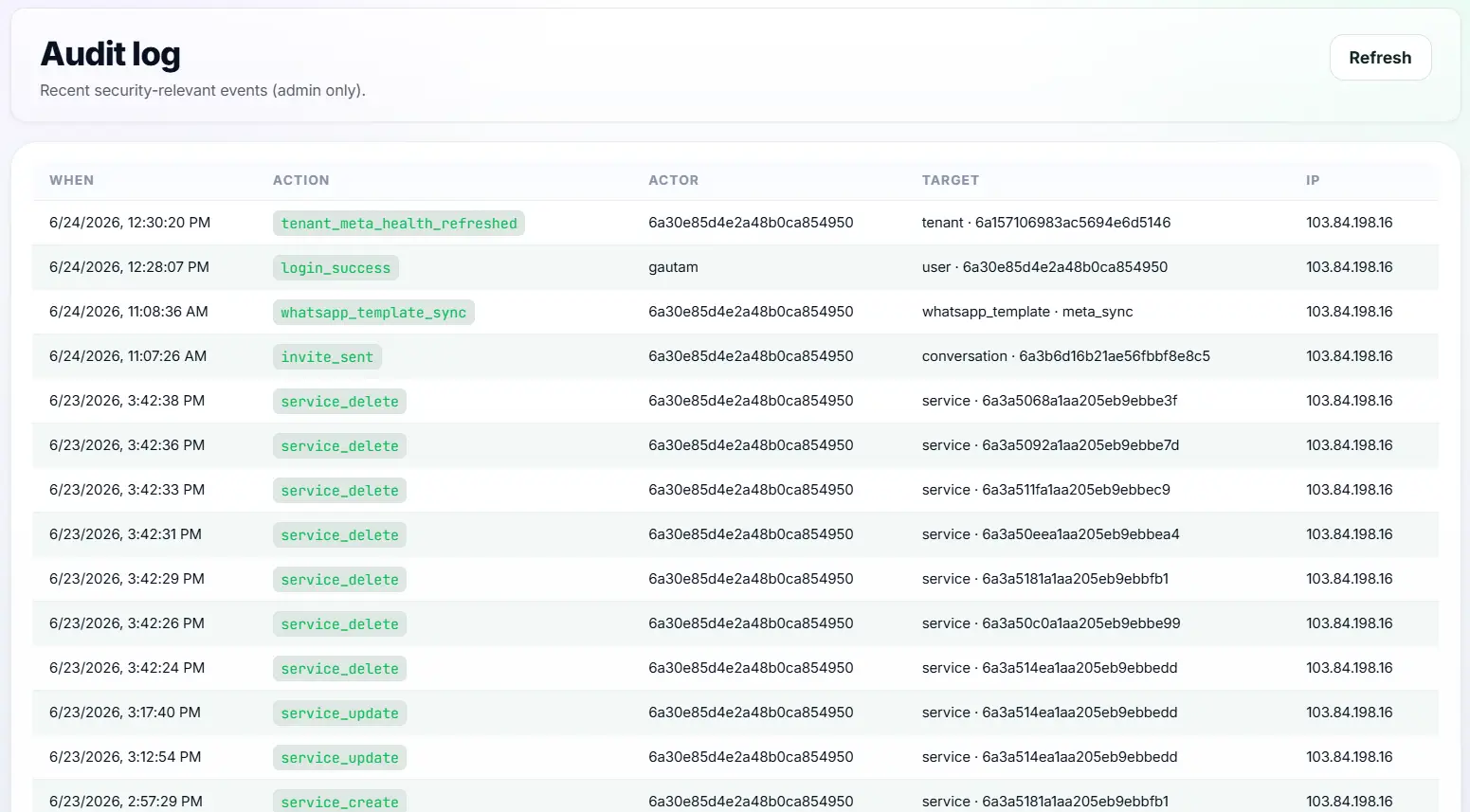Click service_update tag at 3:12:54 PM row
This screenshot has height=812, width=1470.
click(x=339, y=758)
